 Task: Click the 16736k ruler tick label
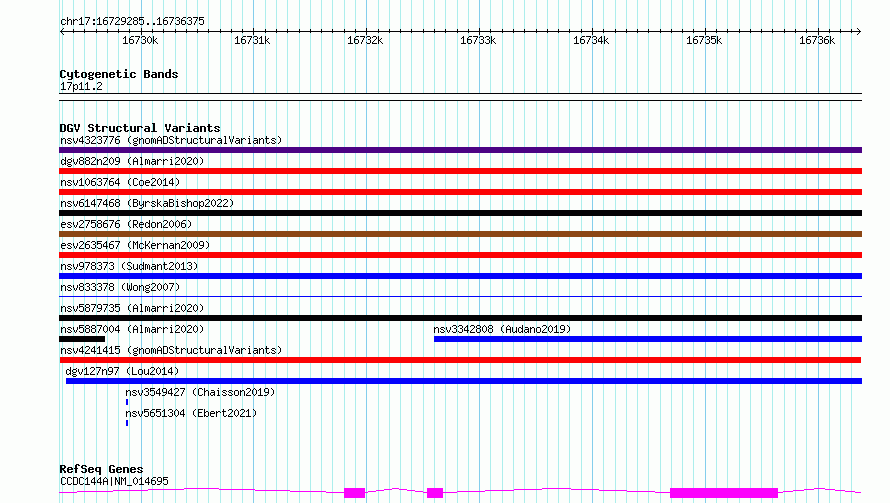click(817, 40)
